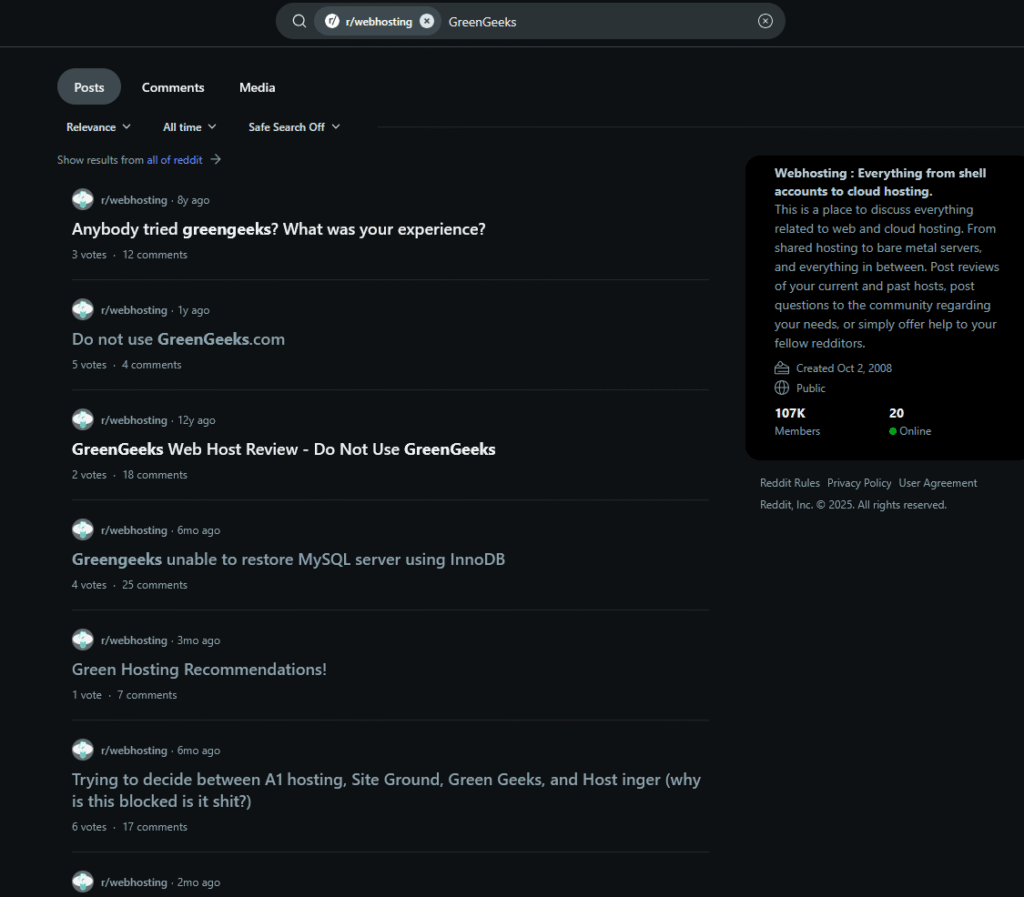
Task: Select the Posts tab
Action: pos(89,87)
